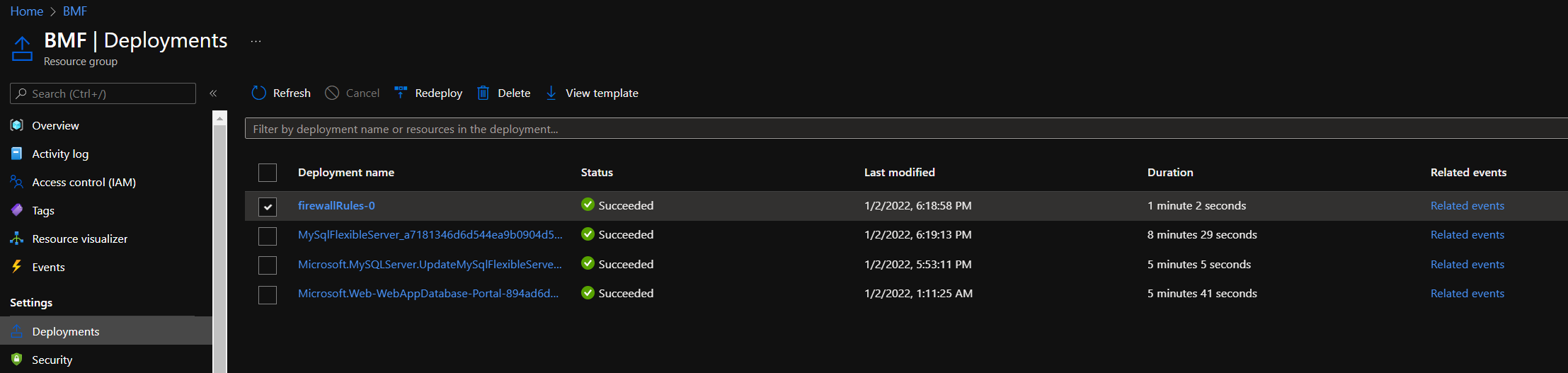This screenshot has height=373, width=1568.
Task: Open the ellipsis more options menu
Action: [256, 42]
